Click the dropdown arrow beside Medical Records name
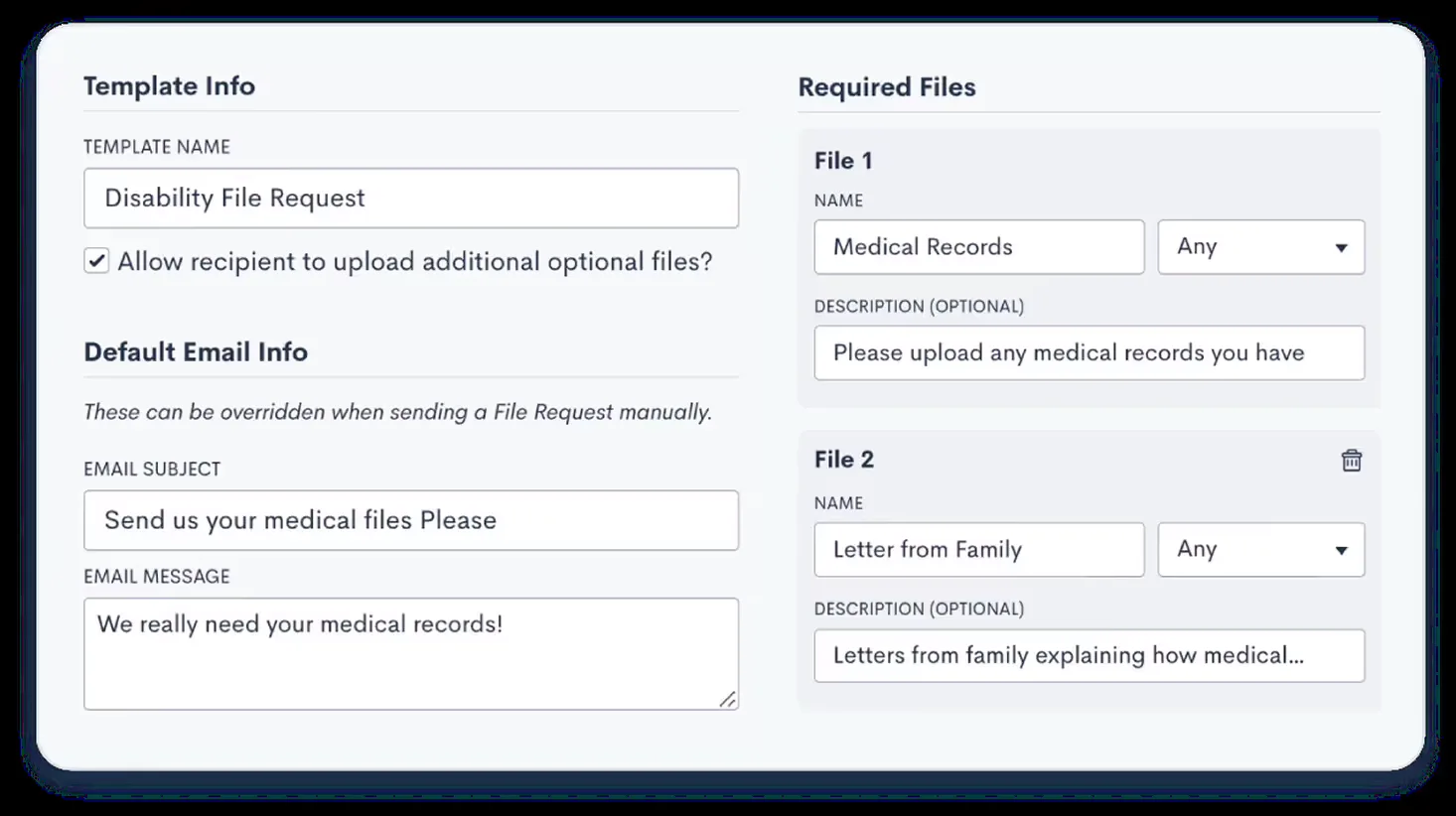Viewport: 1456px width, 816px height. pos(1343,247)
